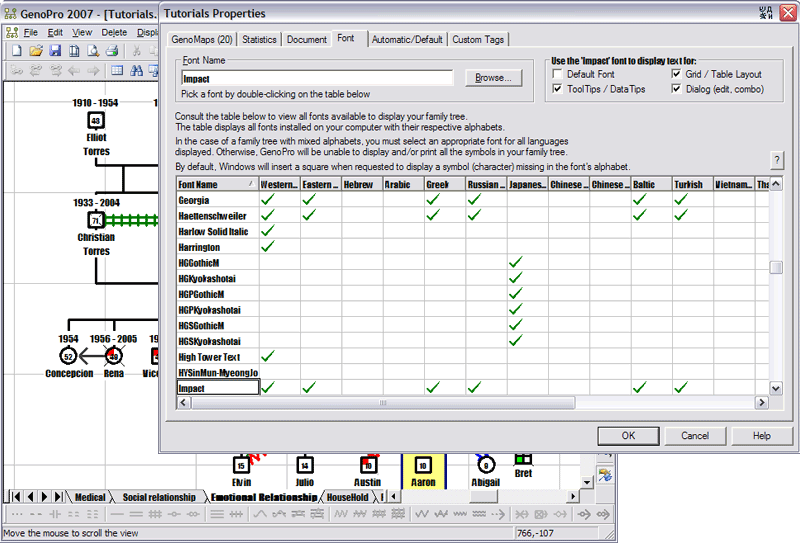Screen dimensions: 800x543
Task: Switch to Medical GenoMap sheet tab
Action: coord(90,497)
